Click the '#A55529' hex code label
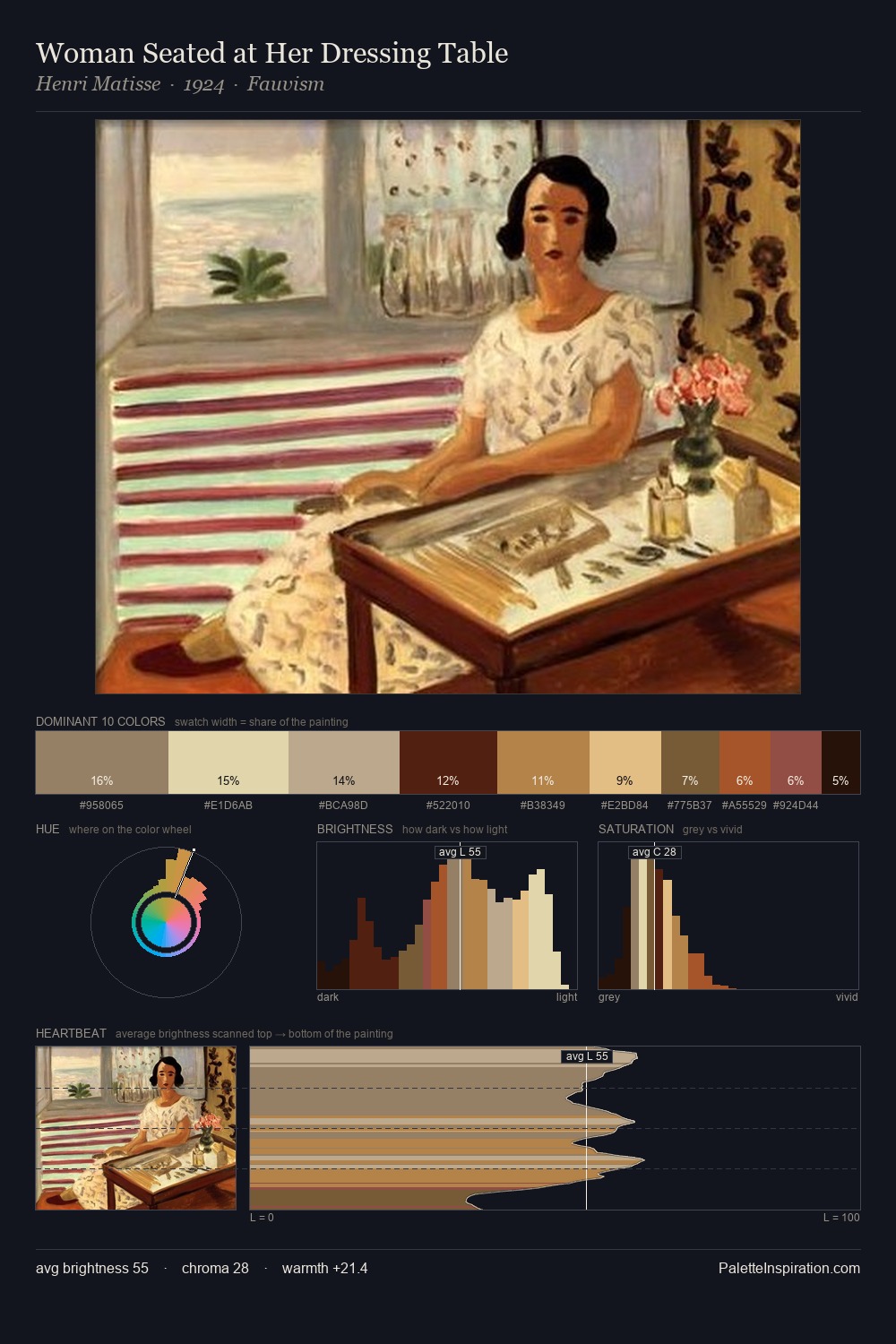 tap(745, 805)
